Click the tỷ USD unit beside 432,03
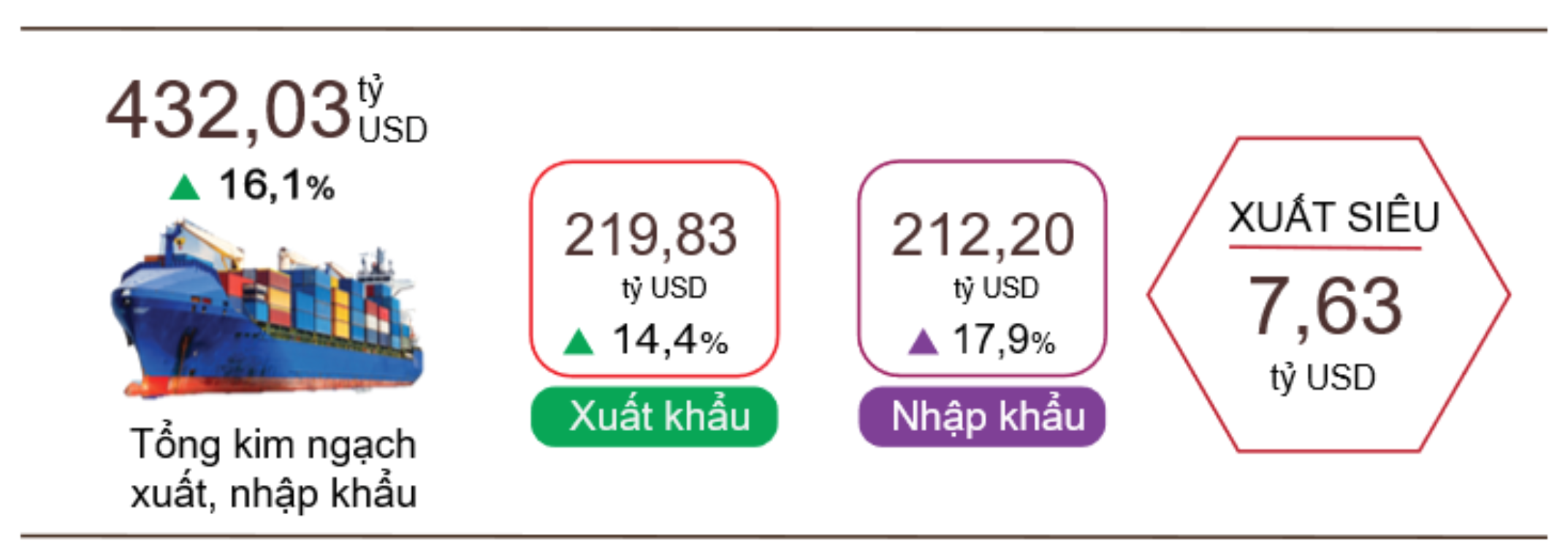Image resolution: width=1568 pixels, height=558 pixels. [x=392, y=110]
